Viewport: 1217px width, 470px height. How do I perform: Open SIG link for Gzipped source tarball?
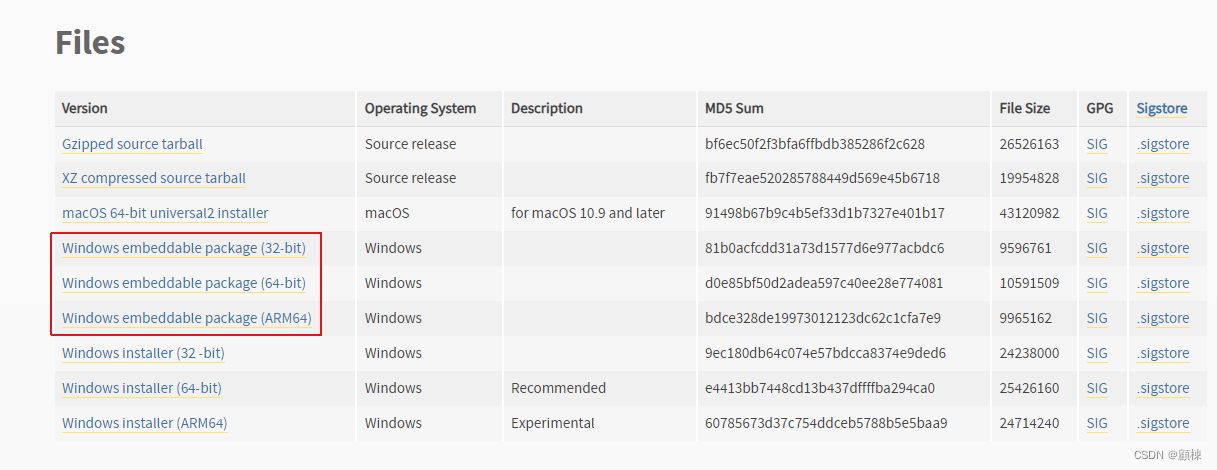(x=1097, y=144)
